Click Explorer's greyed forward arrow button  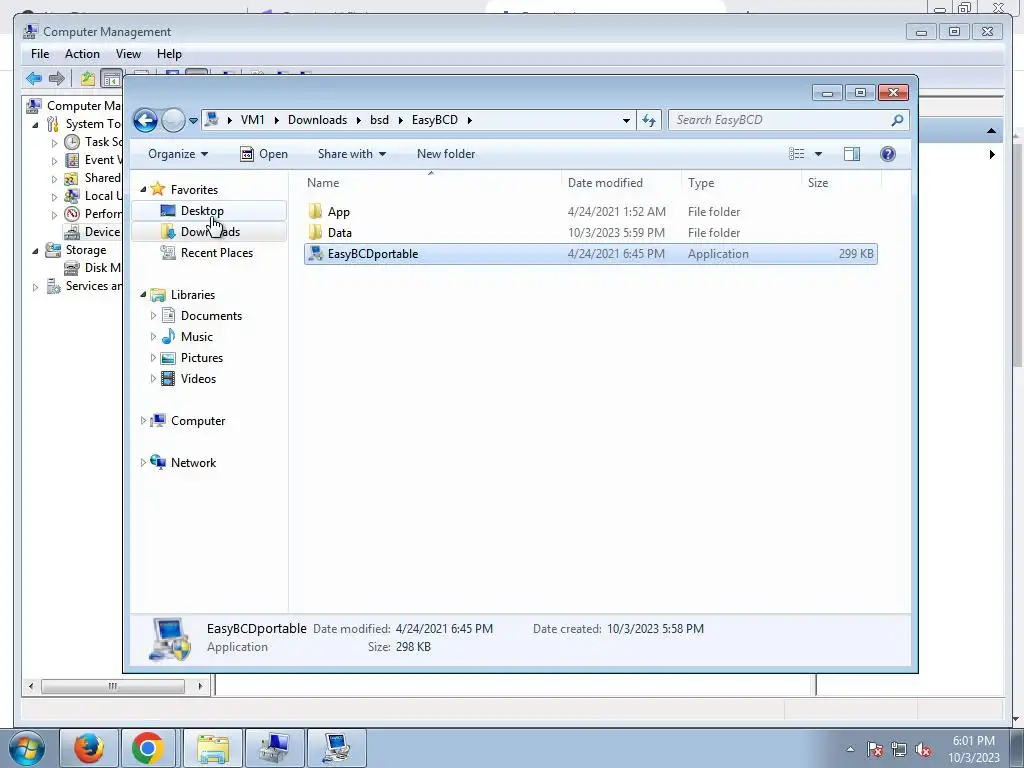(173, 120)
